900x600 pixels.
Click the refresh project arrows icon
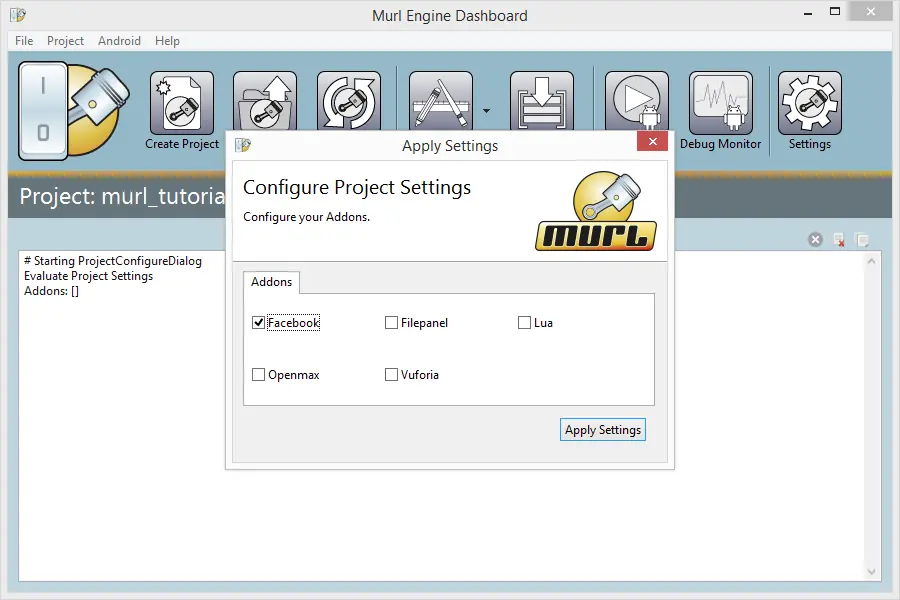pos(348,102)
